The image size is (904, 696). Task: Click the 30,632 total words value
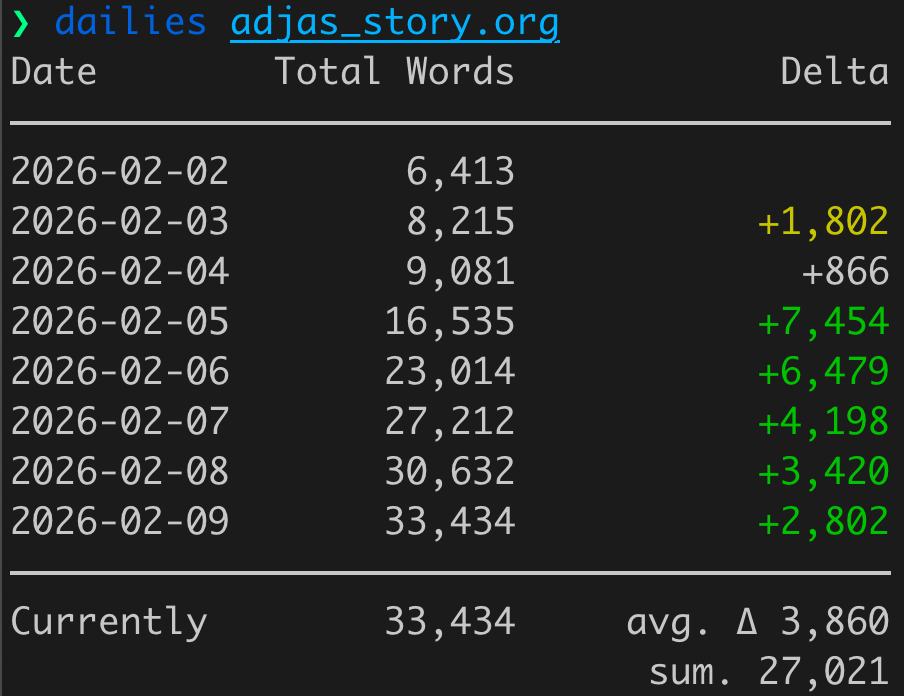coord(450,471)
